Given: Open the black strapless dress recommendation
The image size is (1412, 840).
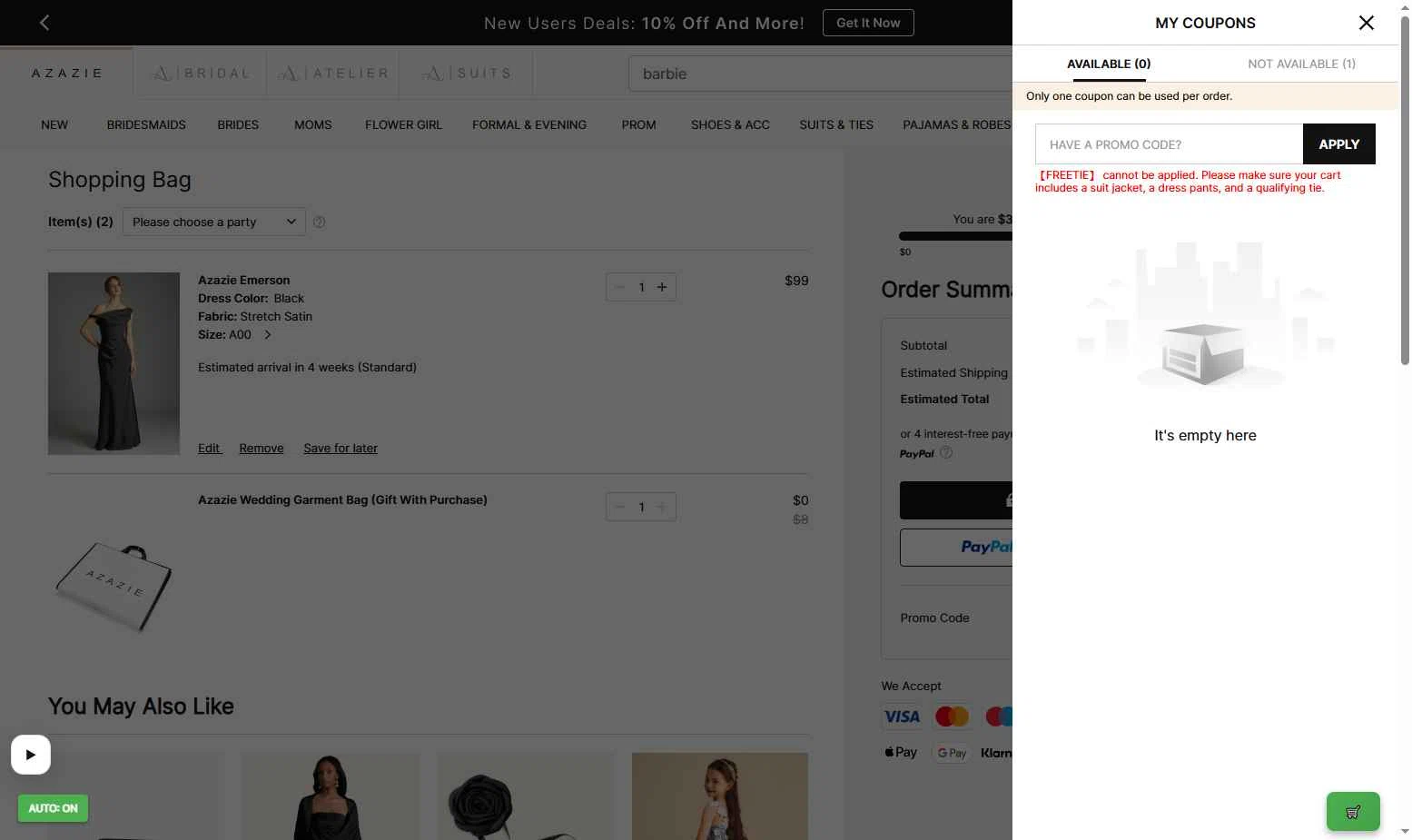Looking at the screenshot, I should [331, 796].
